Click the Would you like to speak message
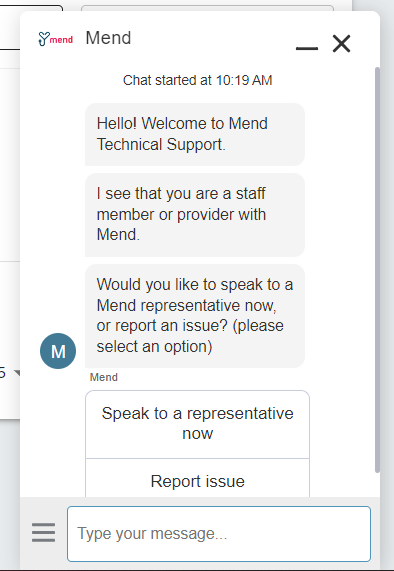Screen dimensions: 394x571 [x=195, y=316]
